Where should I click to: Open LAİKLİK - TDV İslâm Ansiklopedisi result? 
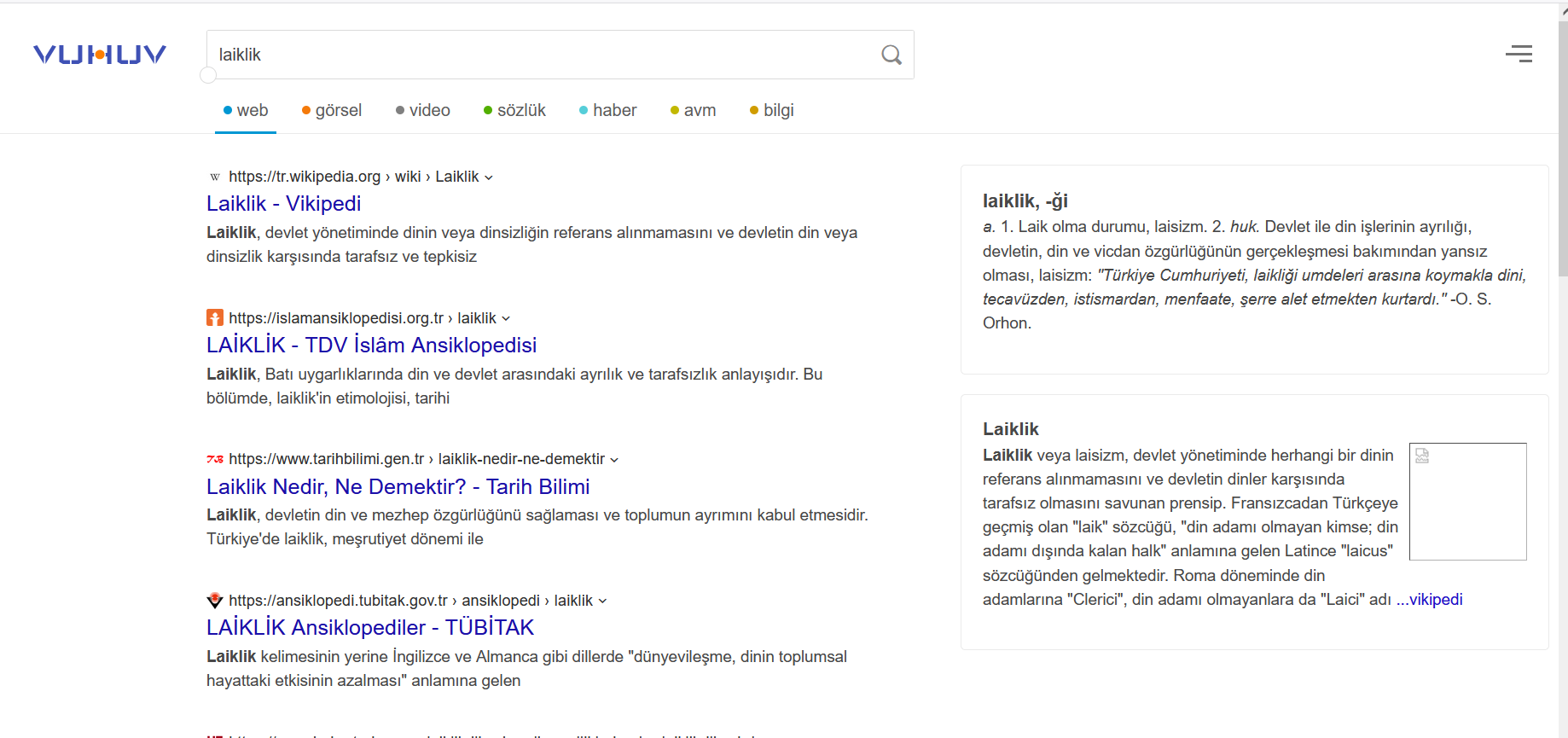click(371, 345)
